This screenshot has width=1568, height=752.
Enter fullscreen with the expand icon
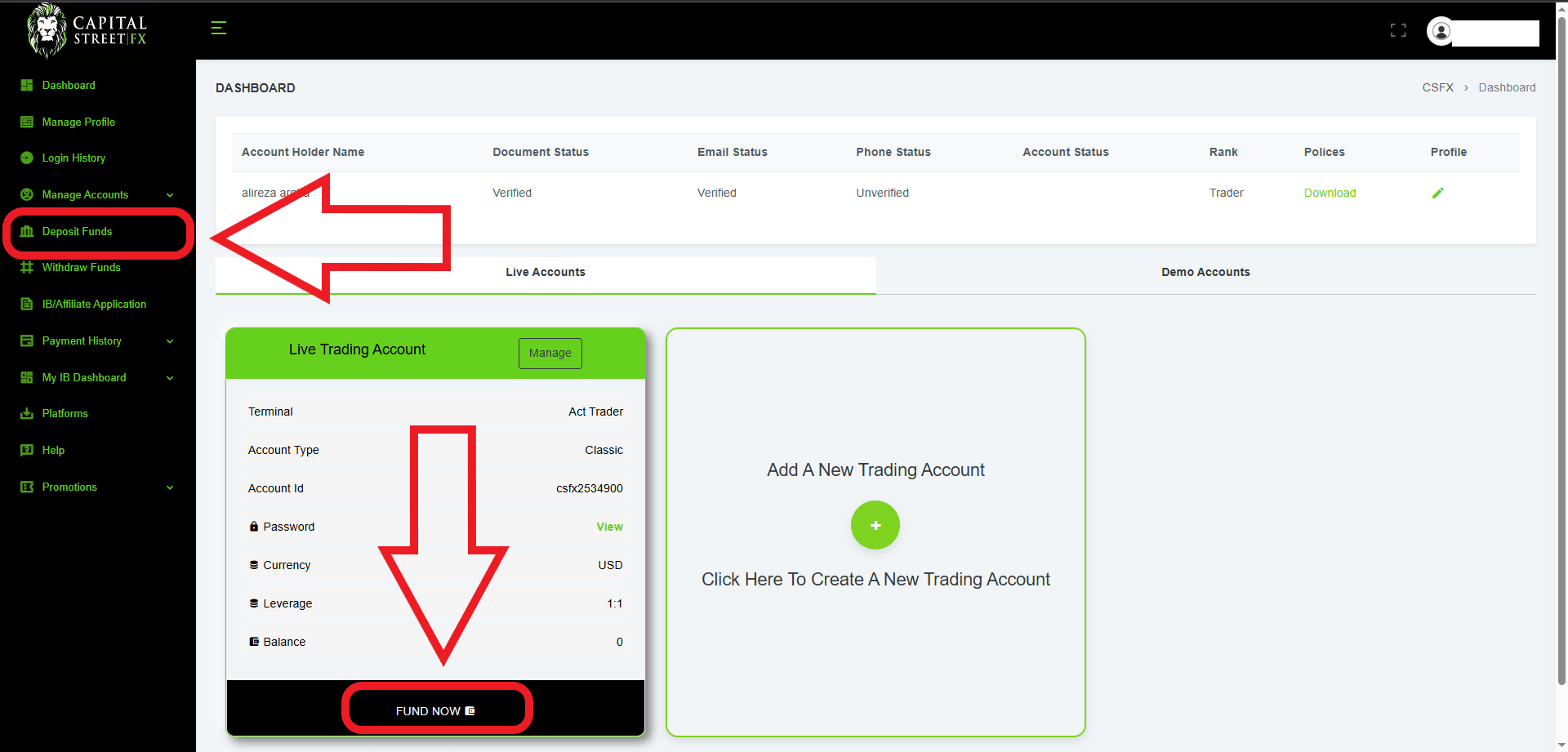[1398, 30]
